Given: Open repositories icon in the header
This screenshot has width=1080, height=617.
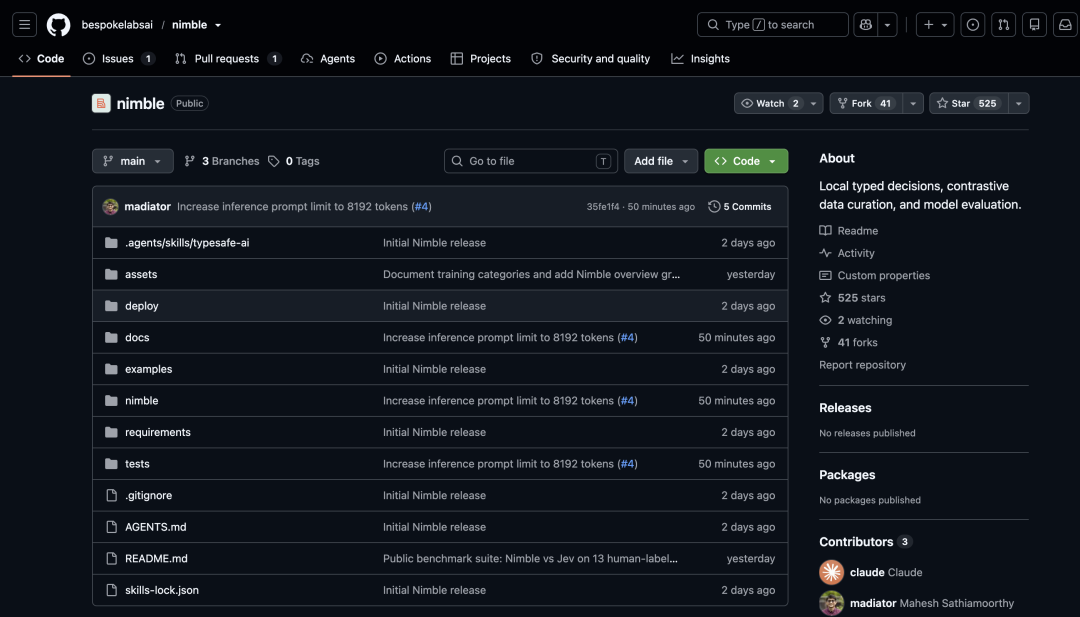Looking at the screenshot, I should pos(1035,25).
